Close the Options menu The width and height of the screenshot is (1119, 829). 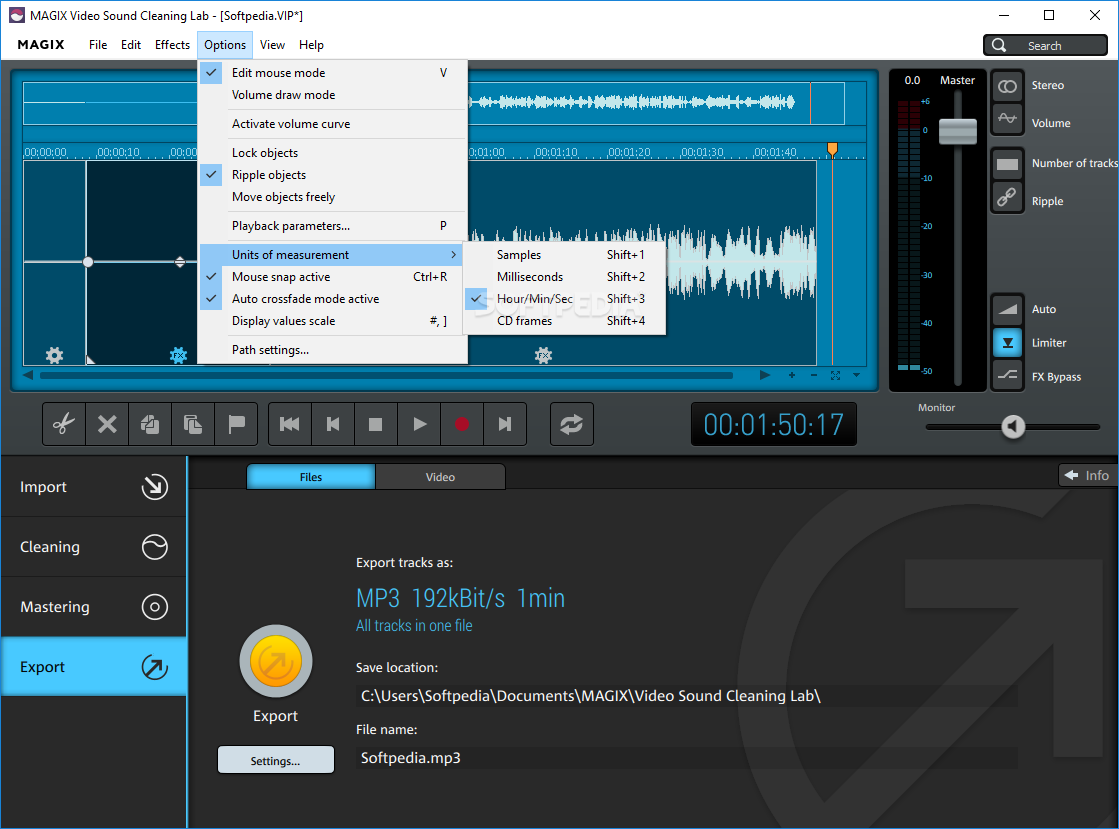225,45
